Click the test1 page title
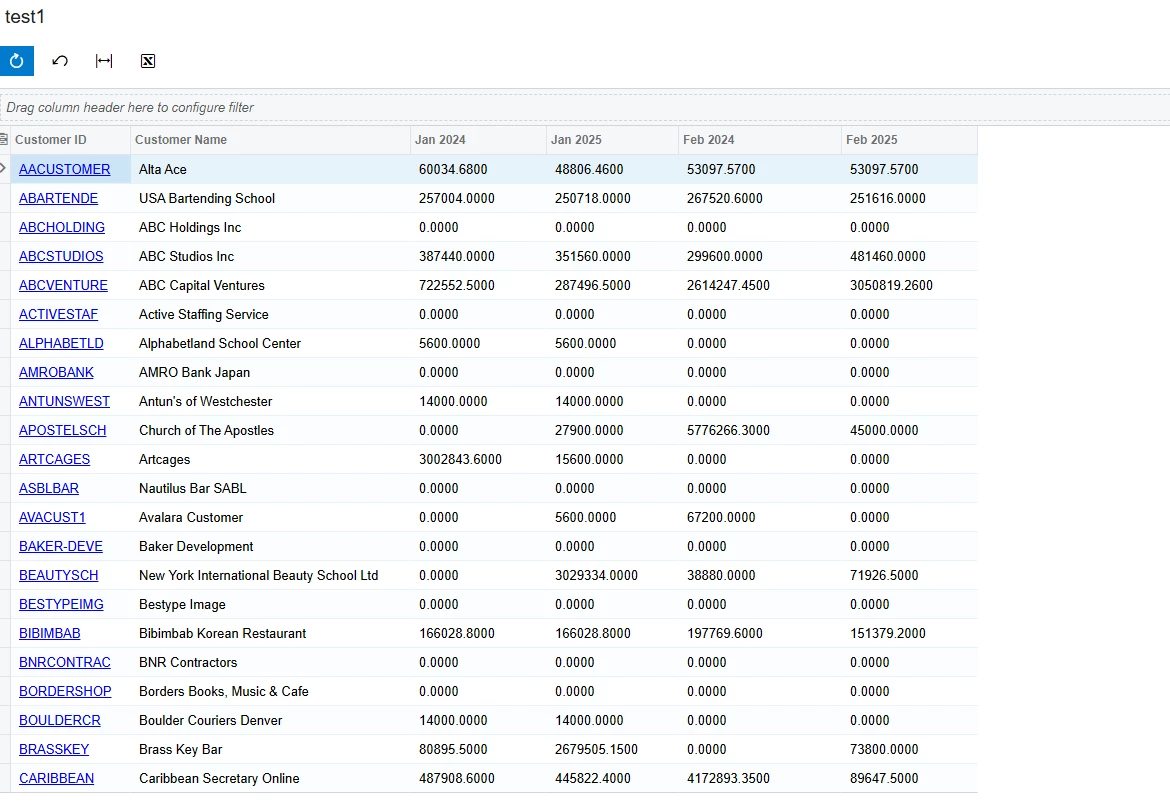The height and width of the screenshot is (808, 1170). point(25,16)
